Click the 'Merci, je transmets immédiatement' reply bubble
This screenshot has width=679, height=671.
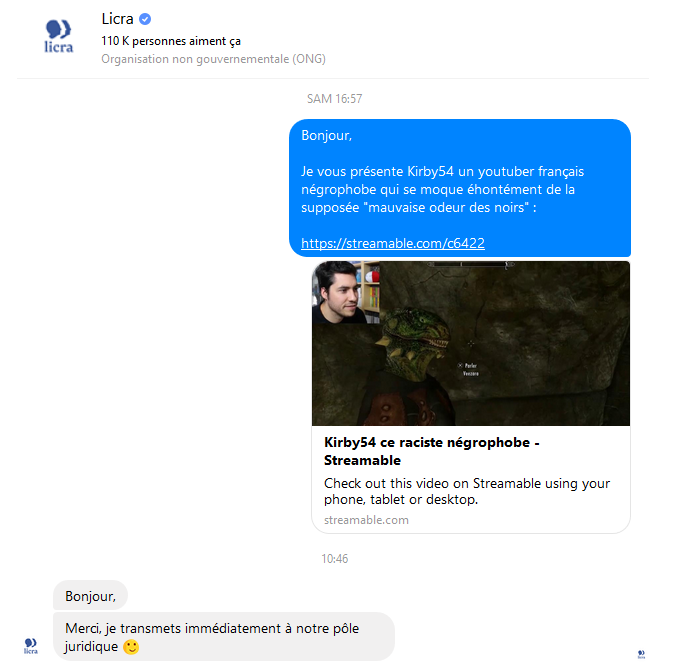click(223, 637)
